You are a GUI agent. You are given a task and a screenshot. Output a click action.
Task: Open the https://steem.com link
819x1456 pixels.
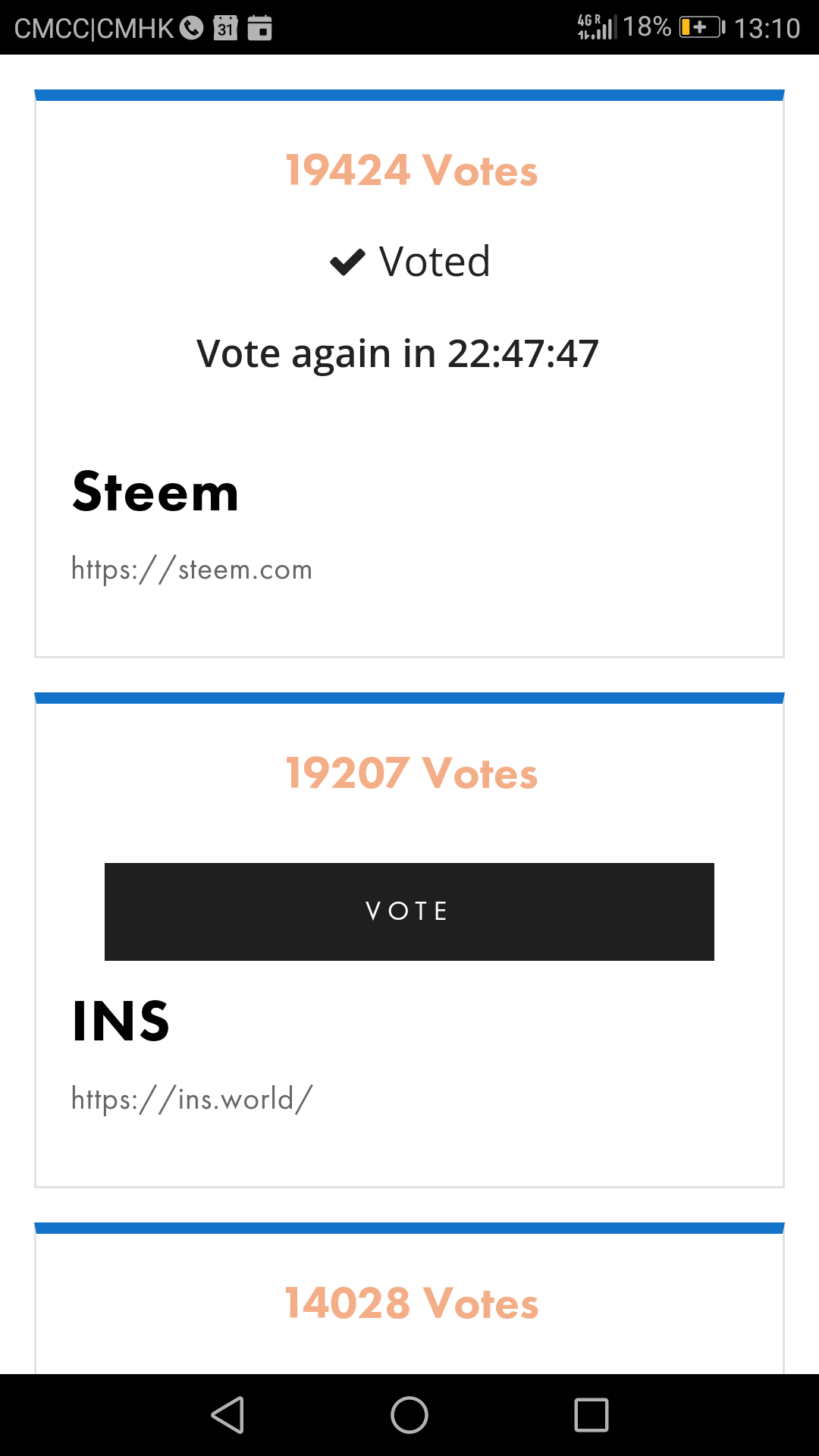pos(192,570)
